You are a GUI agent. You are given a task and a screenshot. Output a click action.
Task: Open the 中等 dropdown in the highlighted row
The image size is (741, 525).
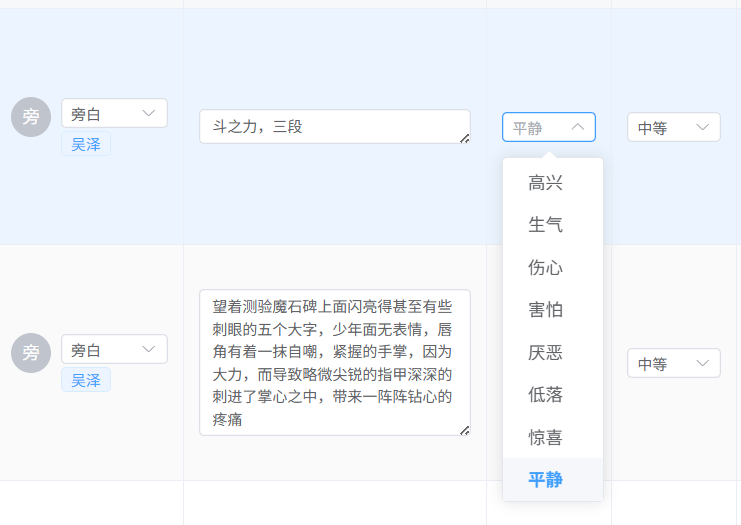coord(673,127)
